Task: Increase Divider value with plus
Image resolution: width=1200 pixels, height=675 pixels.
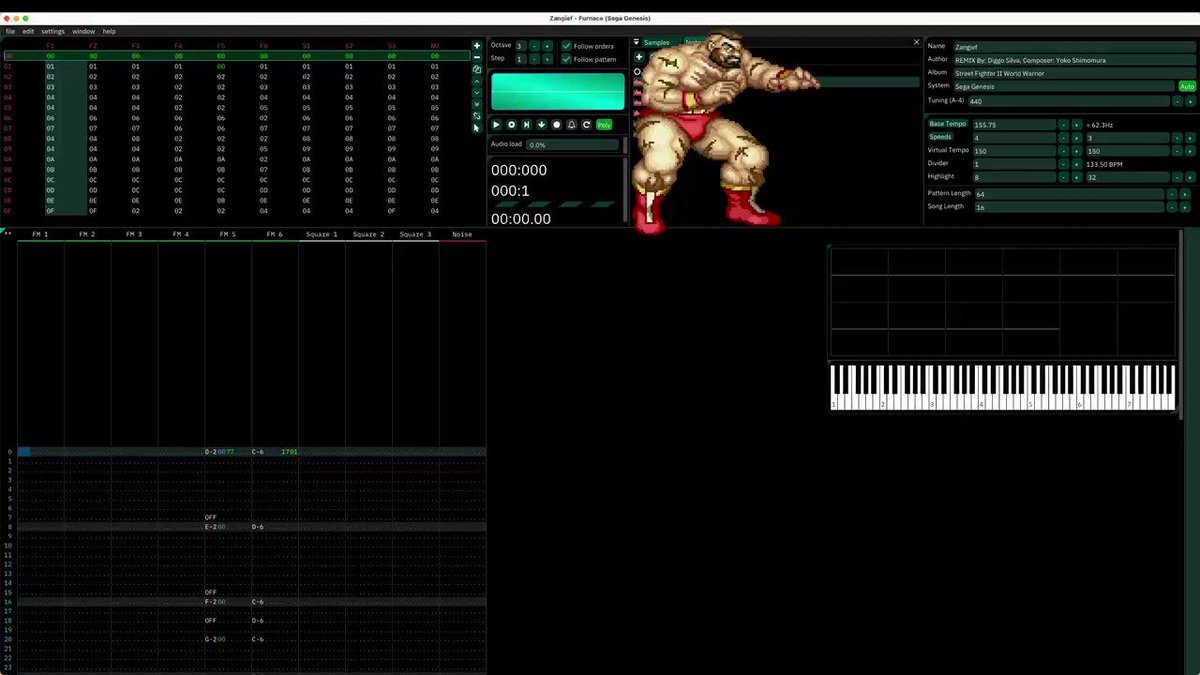Action: pos(1076,163)
